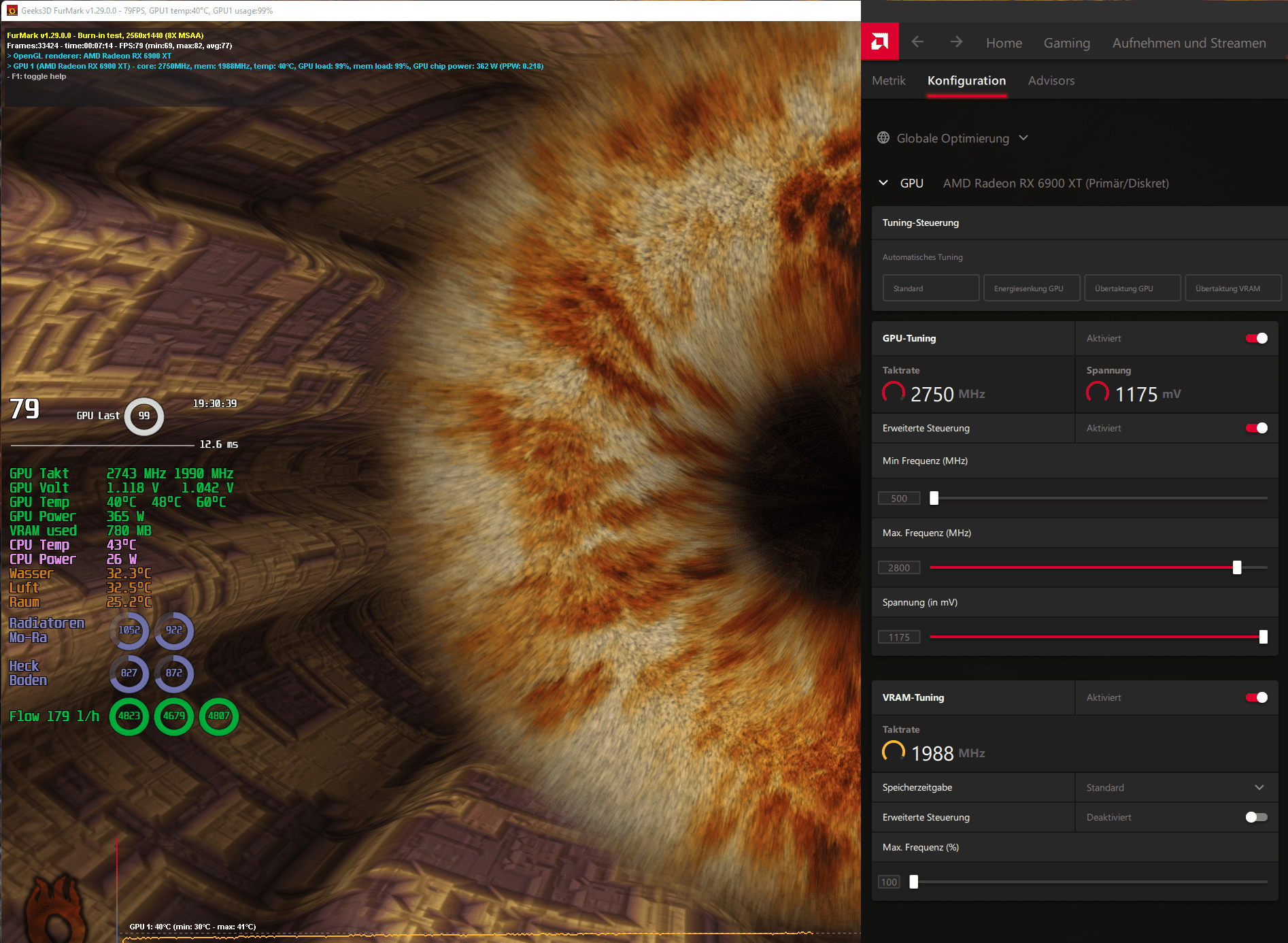Screen dimensions: 1288x943
Task: Click the GPU 1 temperature graph label
Action: pos(192,927)
